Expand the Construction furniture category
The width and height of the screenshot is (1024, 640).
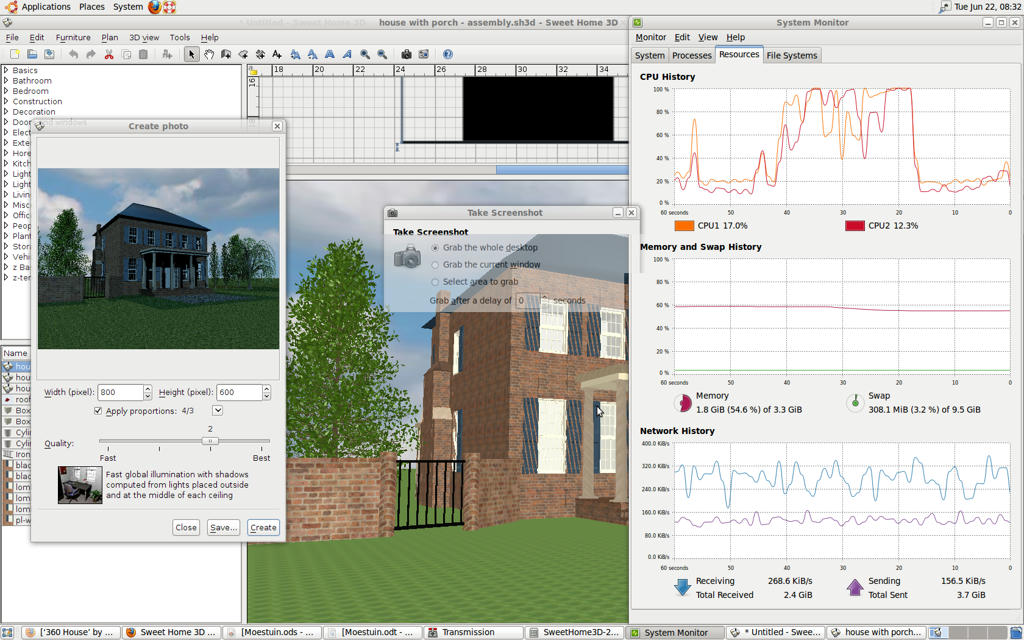pyautogui.click(x=6, y=101)
